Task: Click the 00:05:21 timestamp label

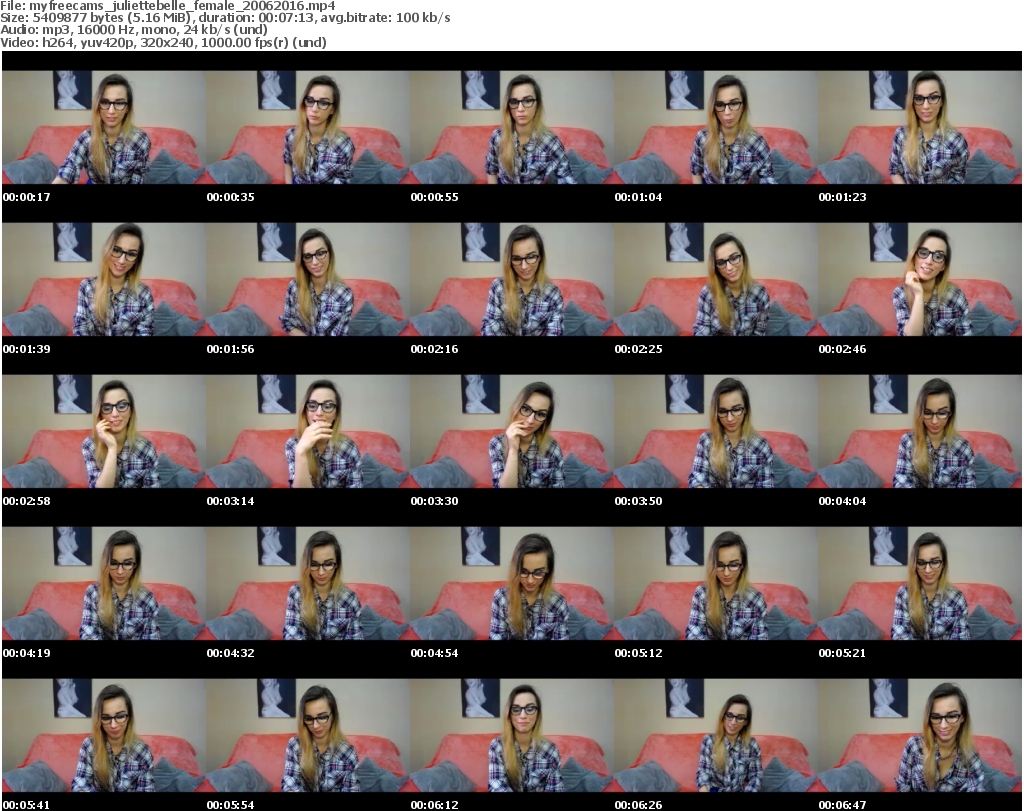Action: point(842,653)
